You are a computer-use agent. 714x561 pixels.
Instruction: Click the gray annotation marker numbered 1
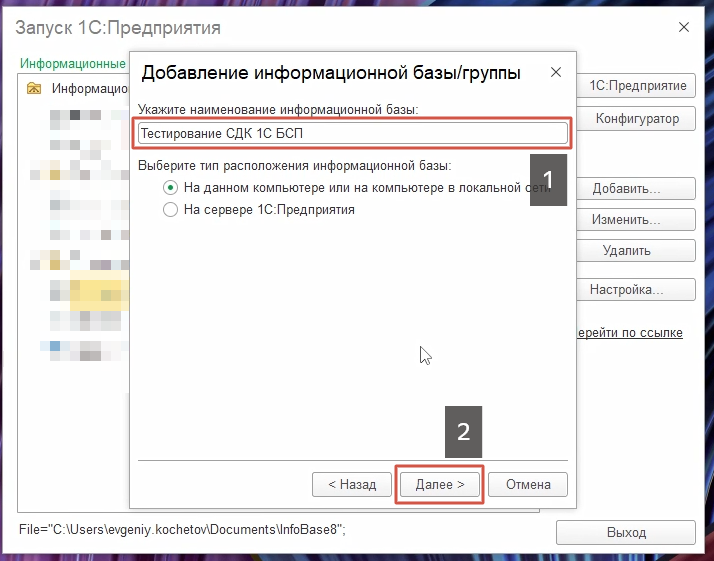[x=548, y=180]
